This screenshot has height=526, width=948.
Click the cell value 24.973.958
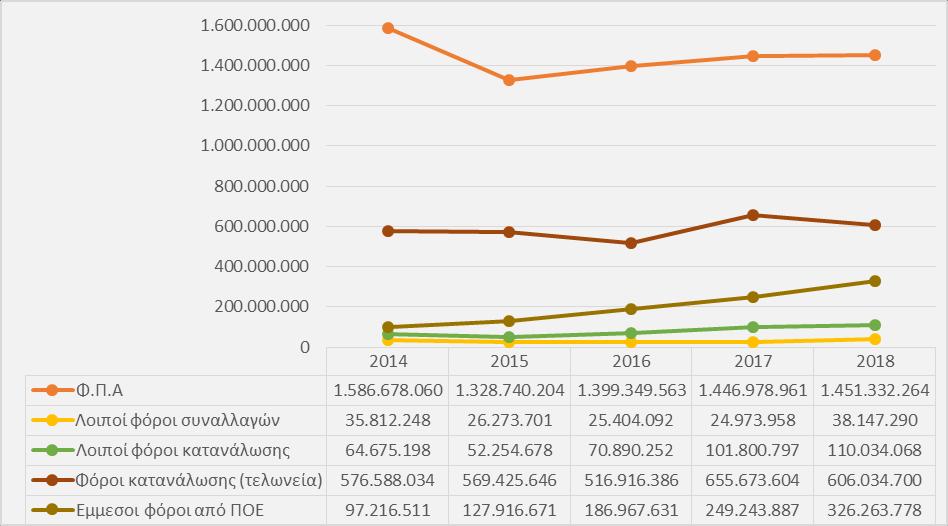753,420
